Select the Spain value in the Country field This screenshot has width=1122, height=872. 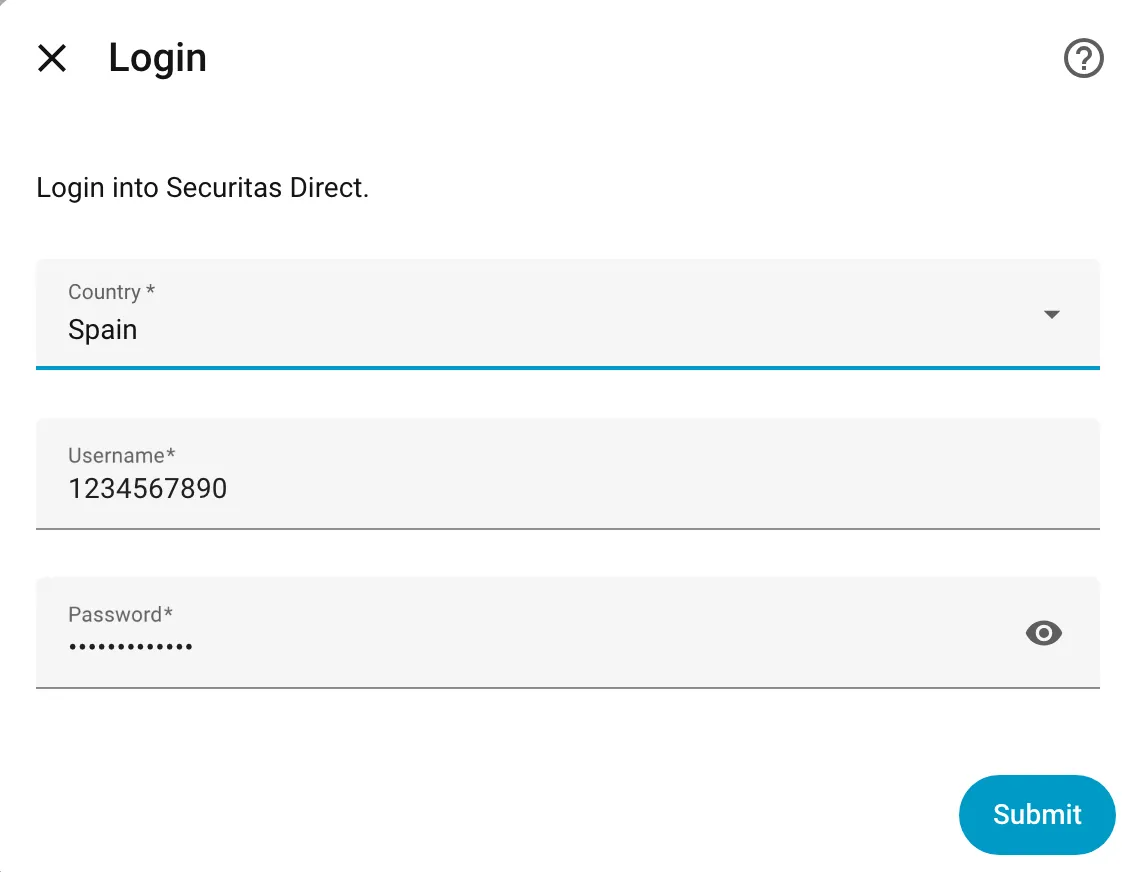pyautogui.click(x=102, y=330)
